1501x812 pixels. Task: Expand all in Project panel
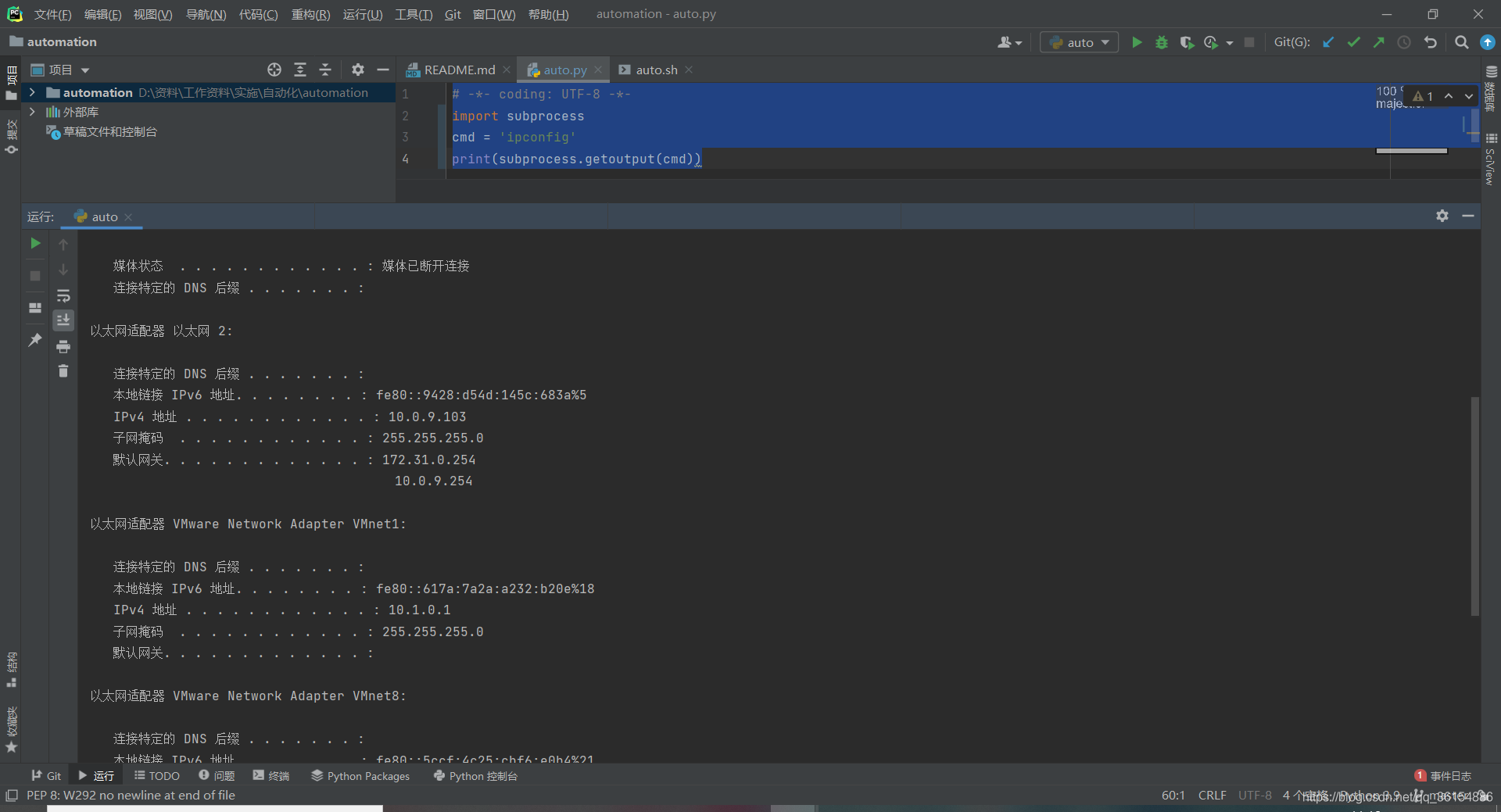click(x=300, y=70)
